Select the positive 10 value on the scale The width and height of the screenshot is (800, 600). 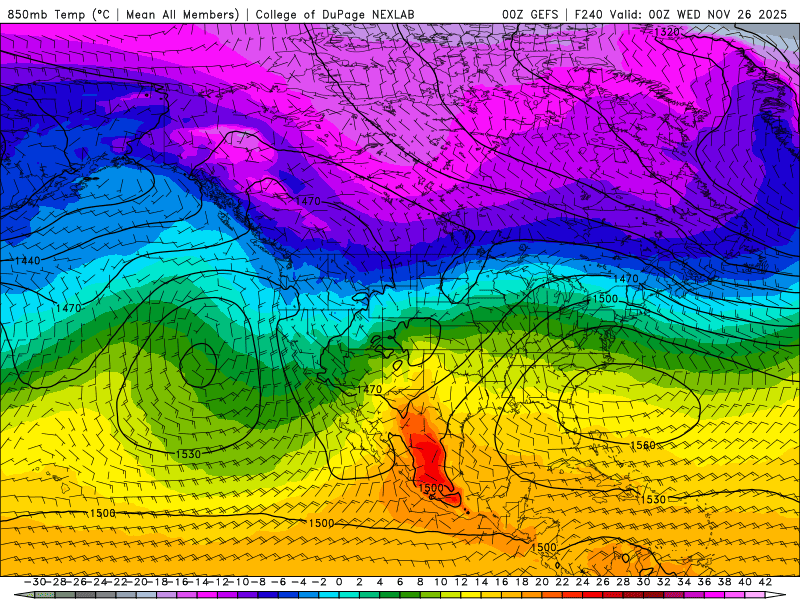click(440, 582)
